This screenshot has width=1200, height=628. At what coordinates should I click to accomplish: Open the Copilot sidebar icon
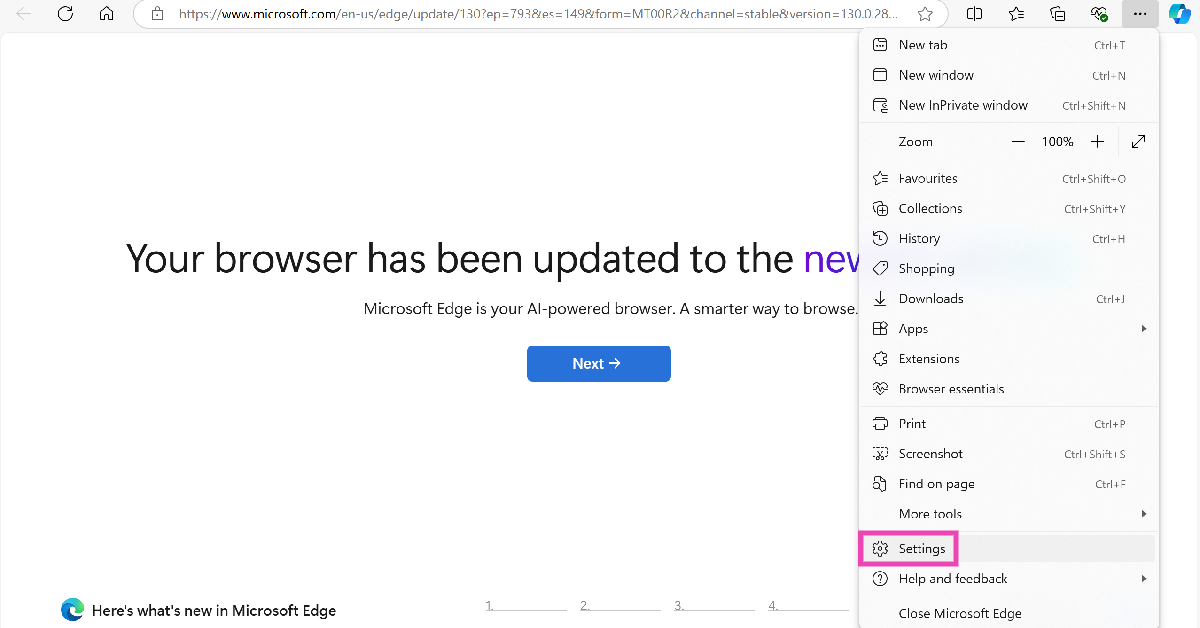pos(1178,14)
